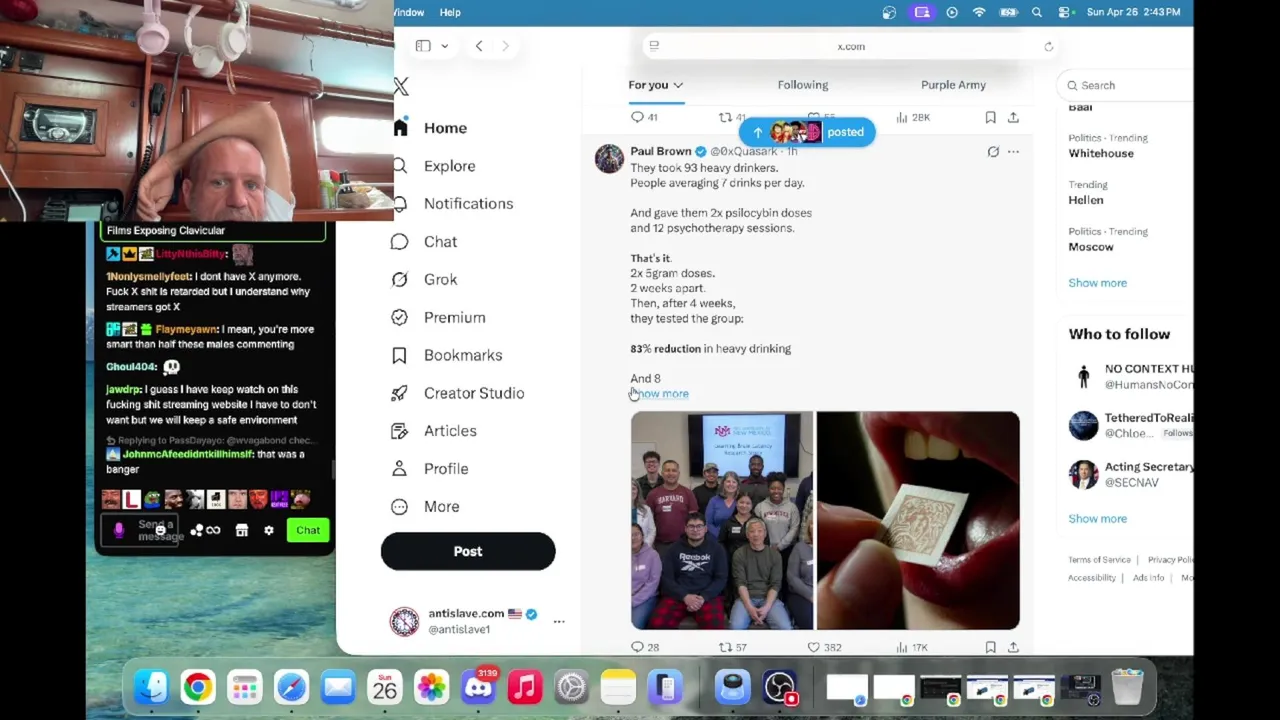Open Spotlight search in menu bar
Image resolution: width=1280 pixels, height=720 pixels.
(x=1037, y=12)
